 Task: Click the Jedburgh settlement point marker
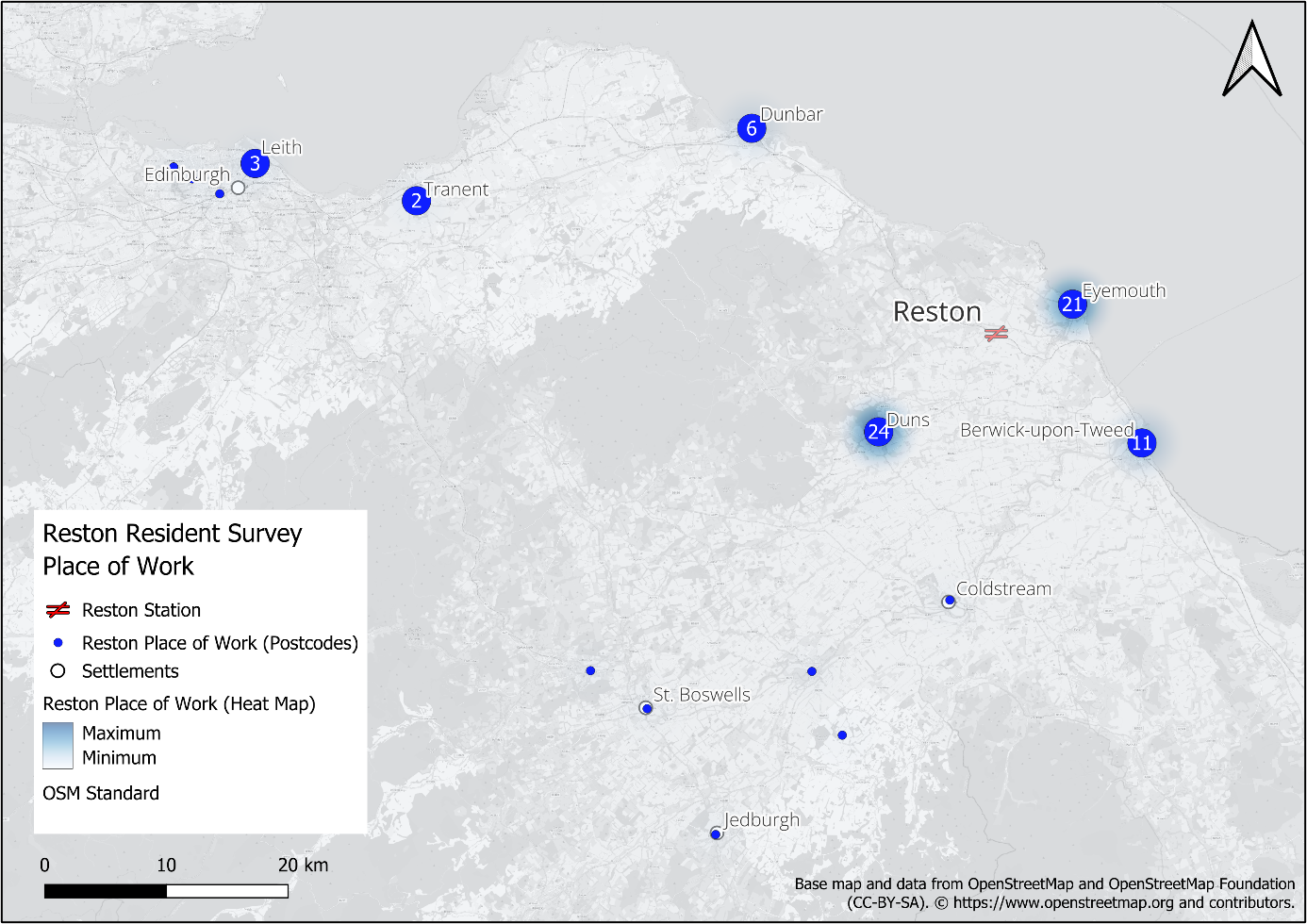tap(716, 833)
